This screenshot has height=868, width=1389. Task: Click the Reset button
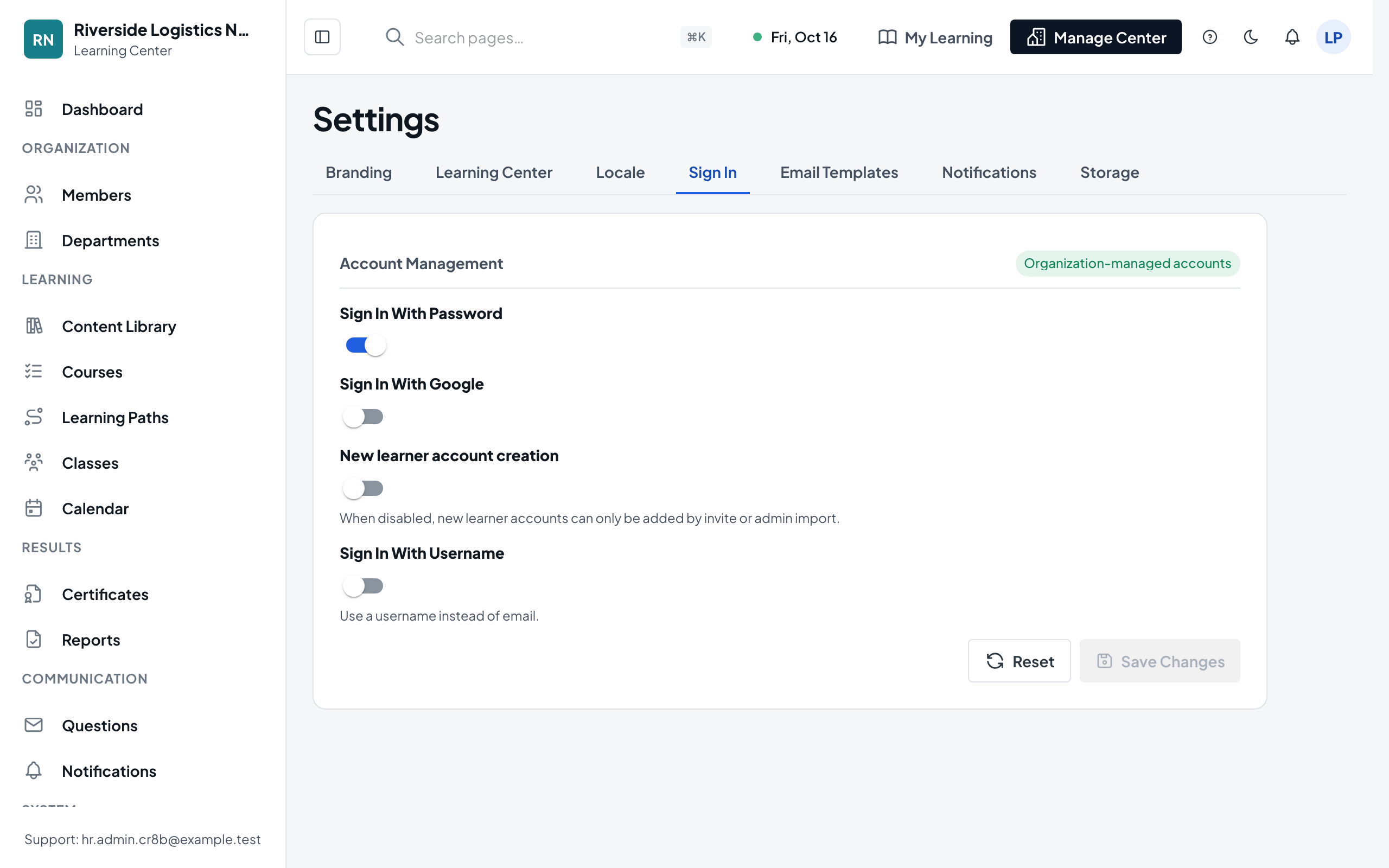coord(1019,661)
